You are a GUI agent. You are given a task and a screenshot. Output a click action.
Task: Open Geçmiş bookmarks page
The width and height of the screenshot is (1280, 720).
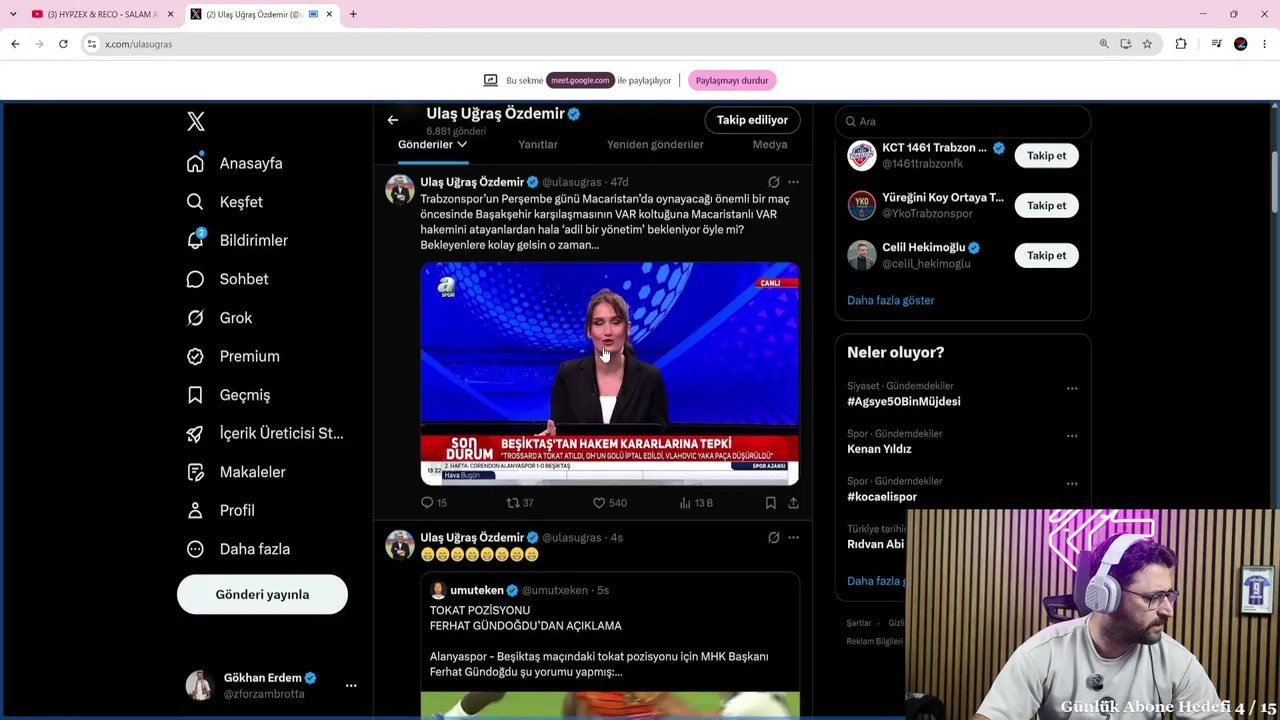pyautogui.click(x=229, y=395)
